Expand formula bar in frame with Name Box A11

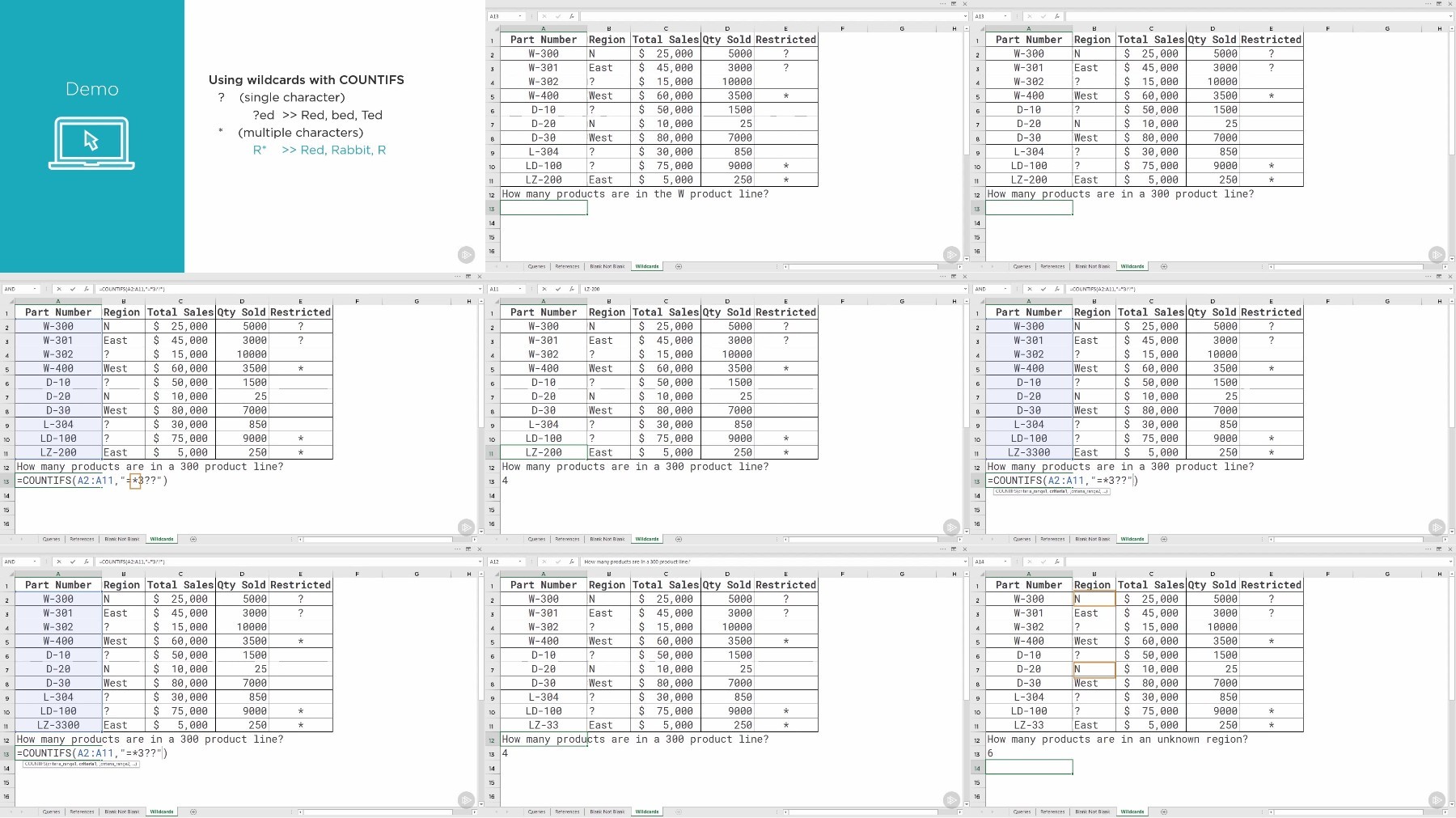964,289
